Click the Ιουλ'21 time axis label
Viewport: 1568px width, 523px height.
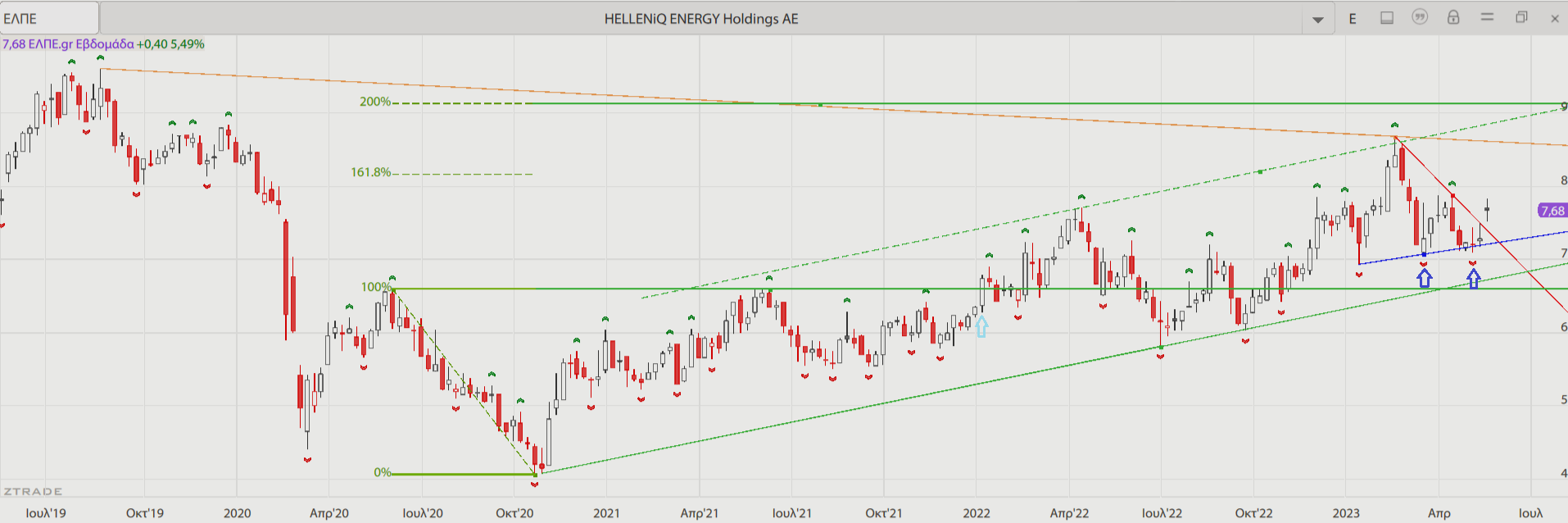(792, 513)
